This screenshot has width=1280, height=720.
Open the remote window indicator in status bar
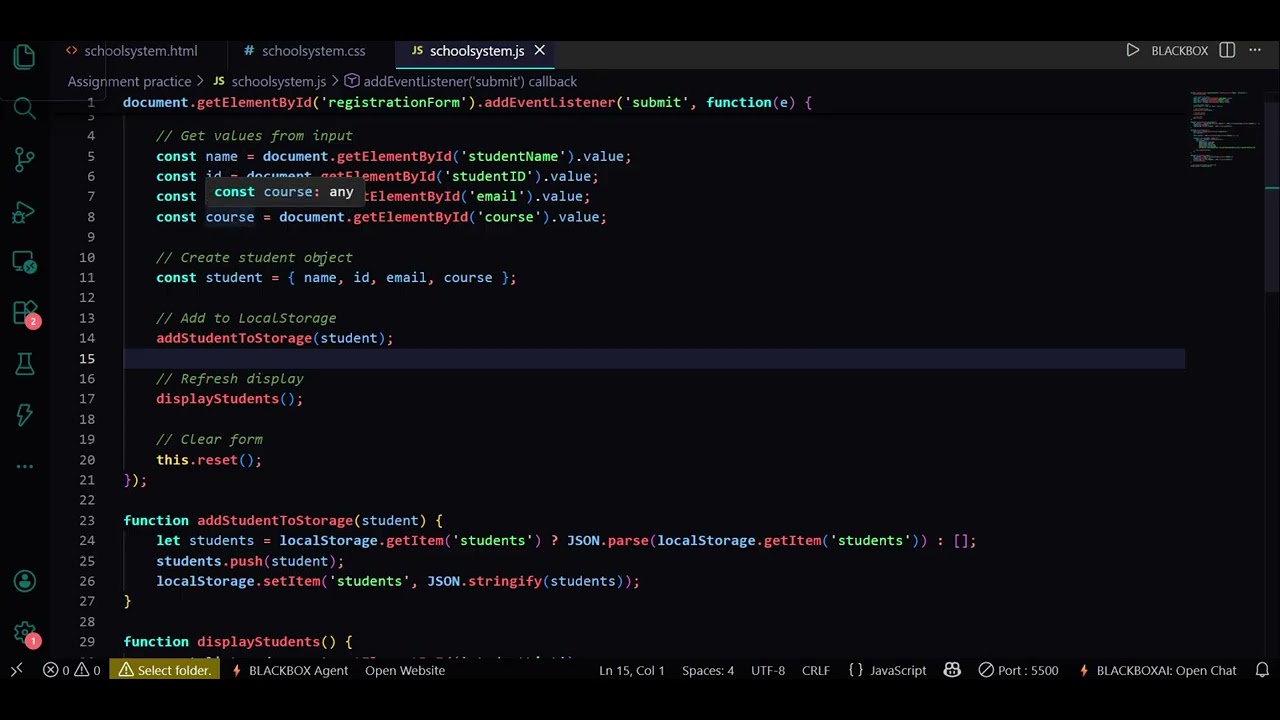pyautogui.click(x=16, y=670)
